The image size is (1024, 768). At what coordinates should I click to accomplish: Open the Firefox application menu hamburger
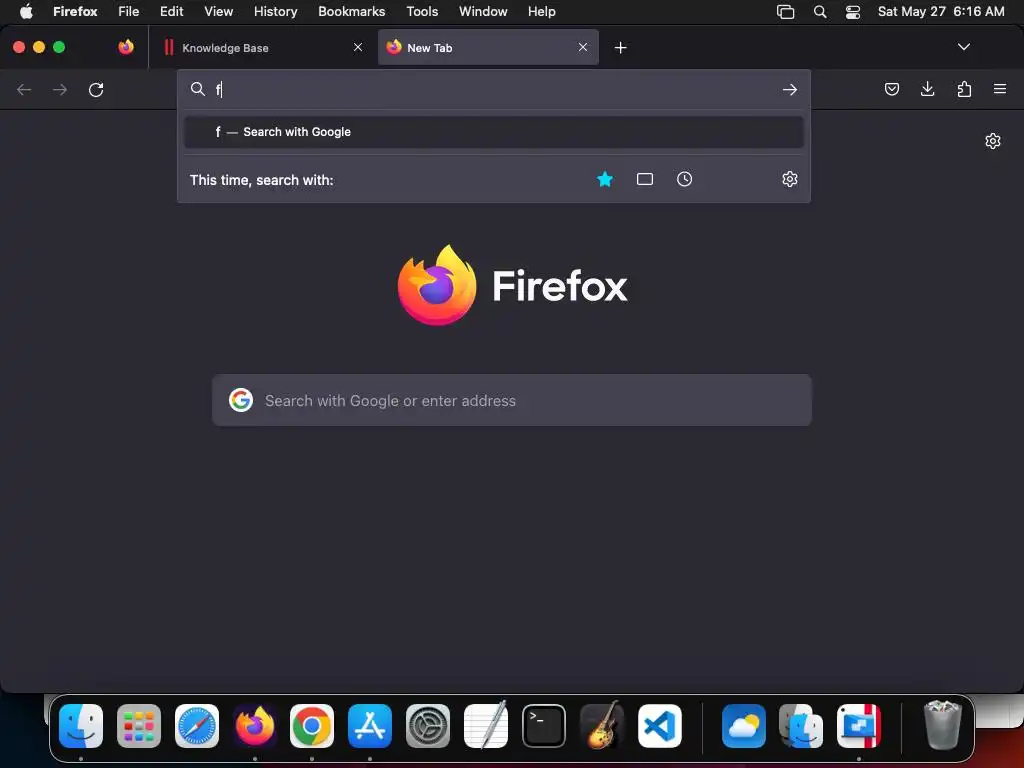pos(1000,89)
